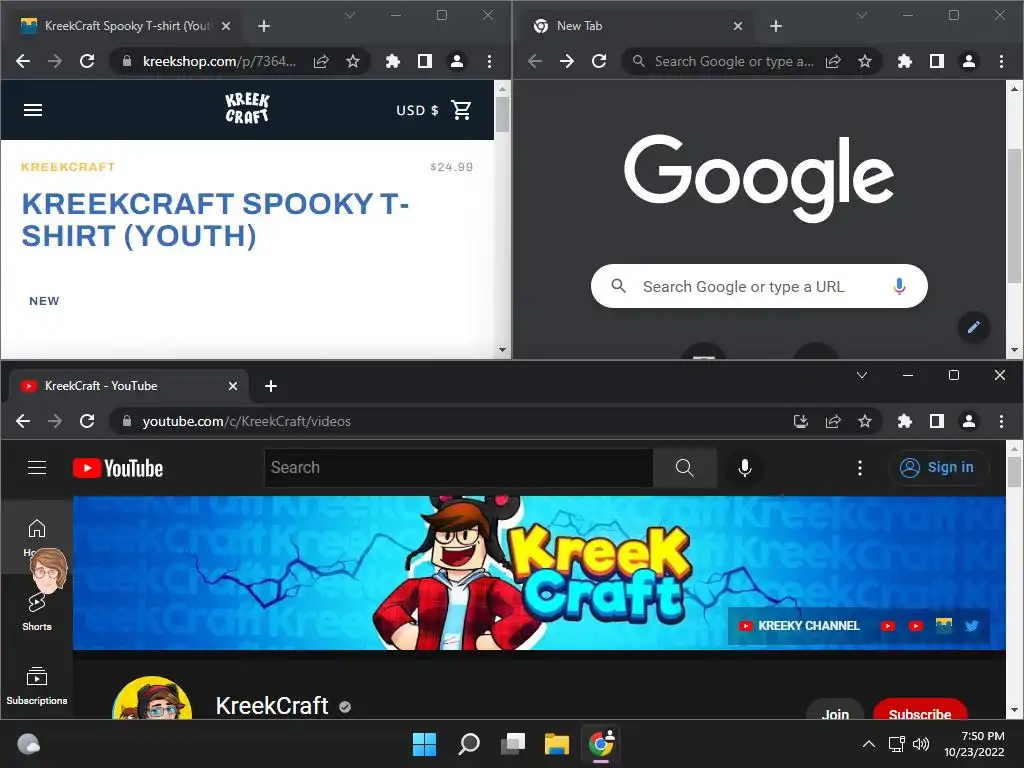
Task: Open tab search in YouTube window
Action: [862, 375]
